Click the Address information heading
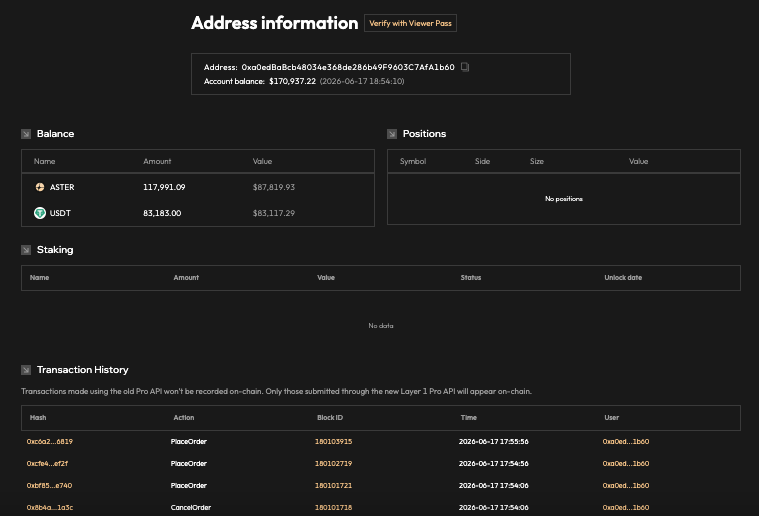 tap(274, 23)
